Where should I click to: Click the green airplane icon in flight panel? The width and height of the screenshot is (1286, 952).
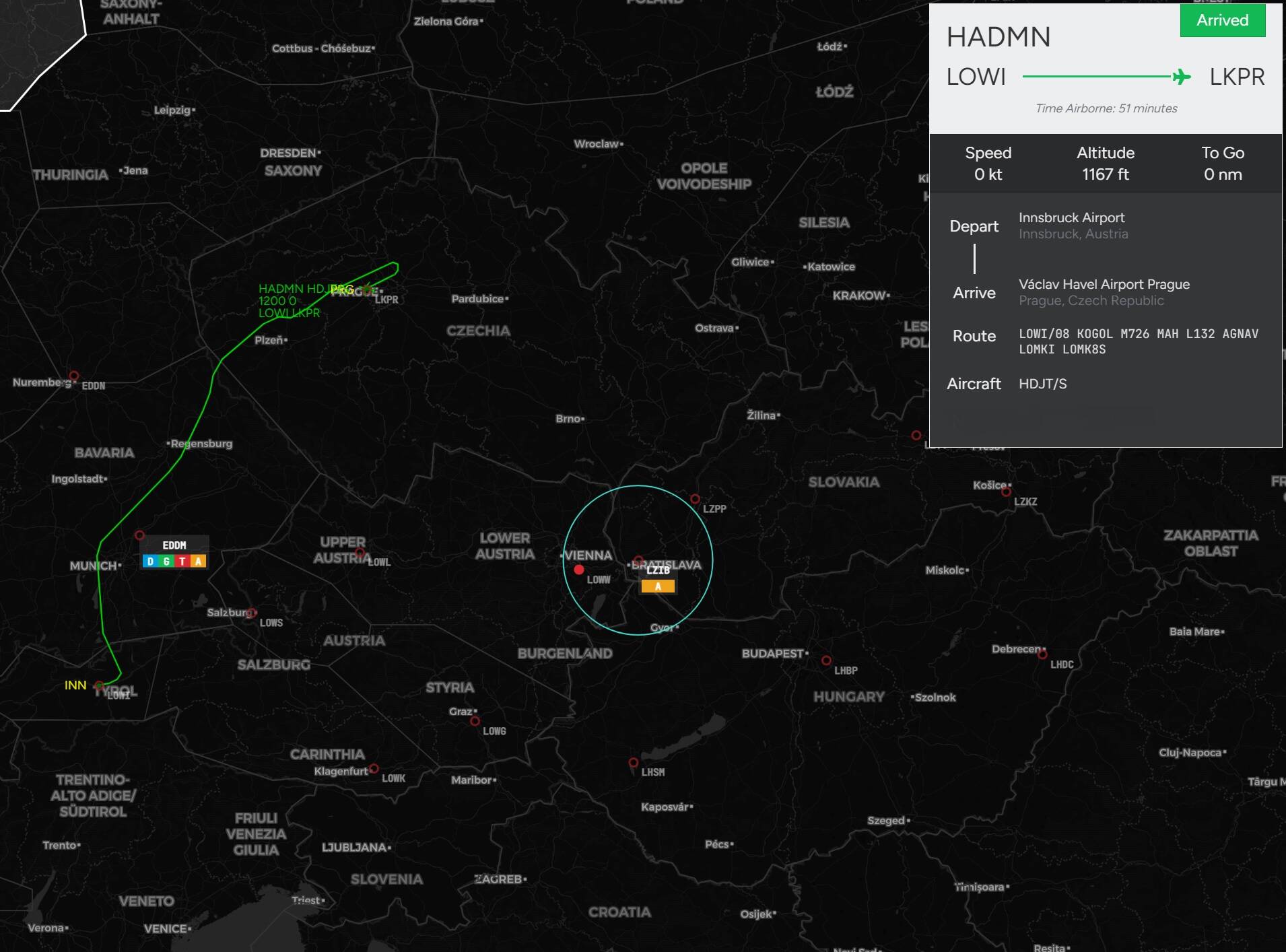[1181, 77]
